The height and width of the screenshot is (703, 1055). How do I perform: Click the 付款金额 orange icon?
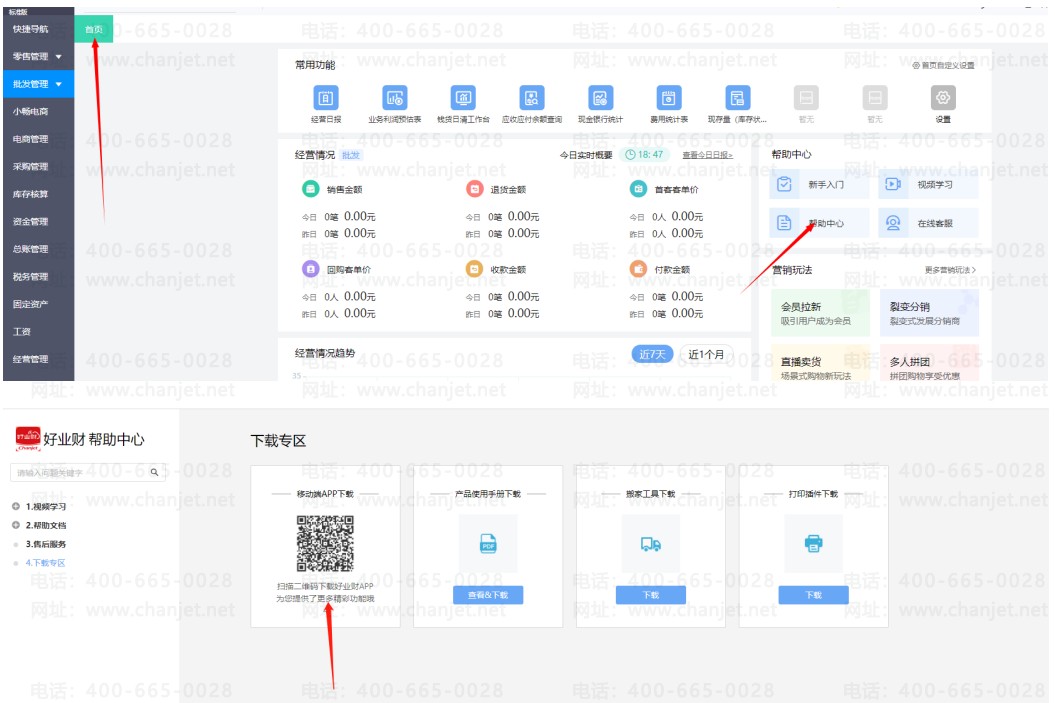tap(638, 269)
